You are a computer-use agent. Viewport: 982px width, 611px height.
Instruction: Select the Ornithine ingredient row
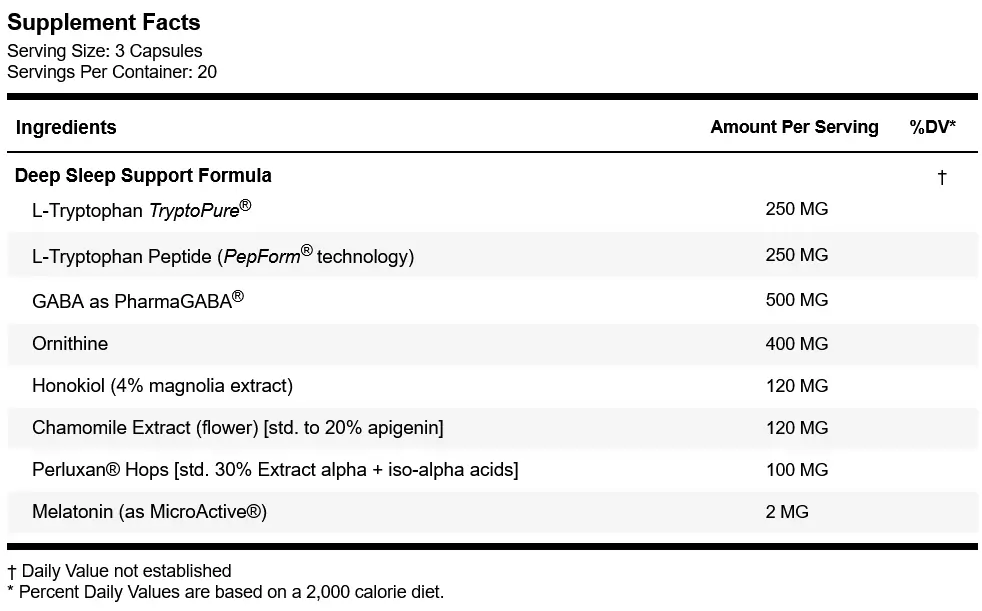[492, 344]
